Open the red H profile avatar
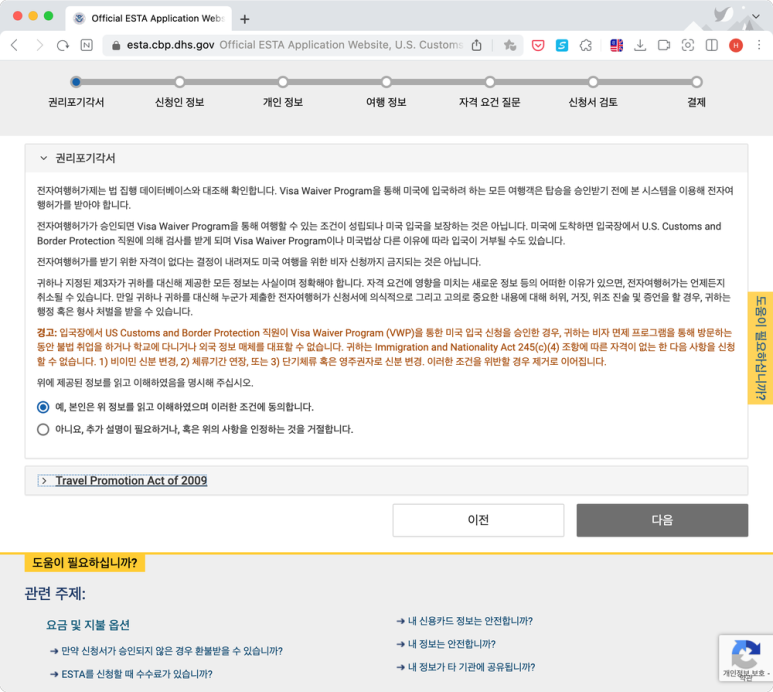The height and width of the screenshot is (692, 773). pos(736,45)
